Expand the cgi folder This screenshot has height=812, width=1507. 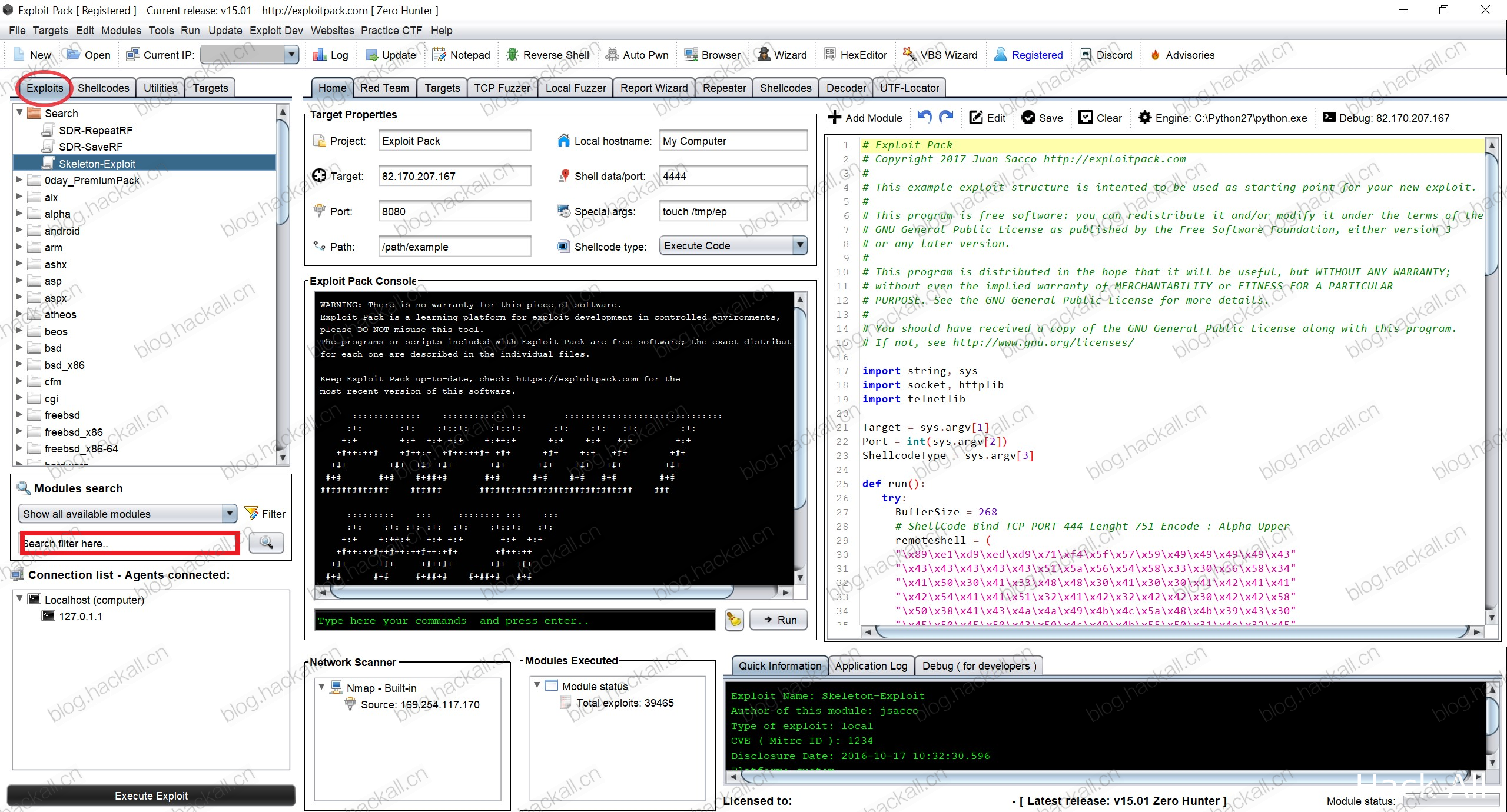pos(19,398)
